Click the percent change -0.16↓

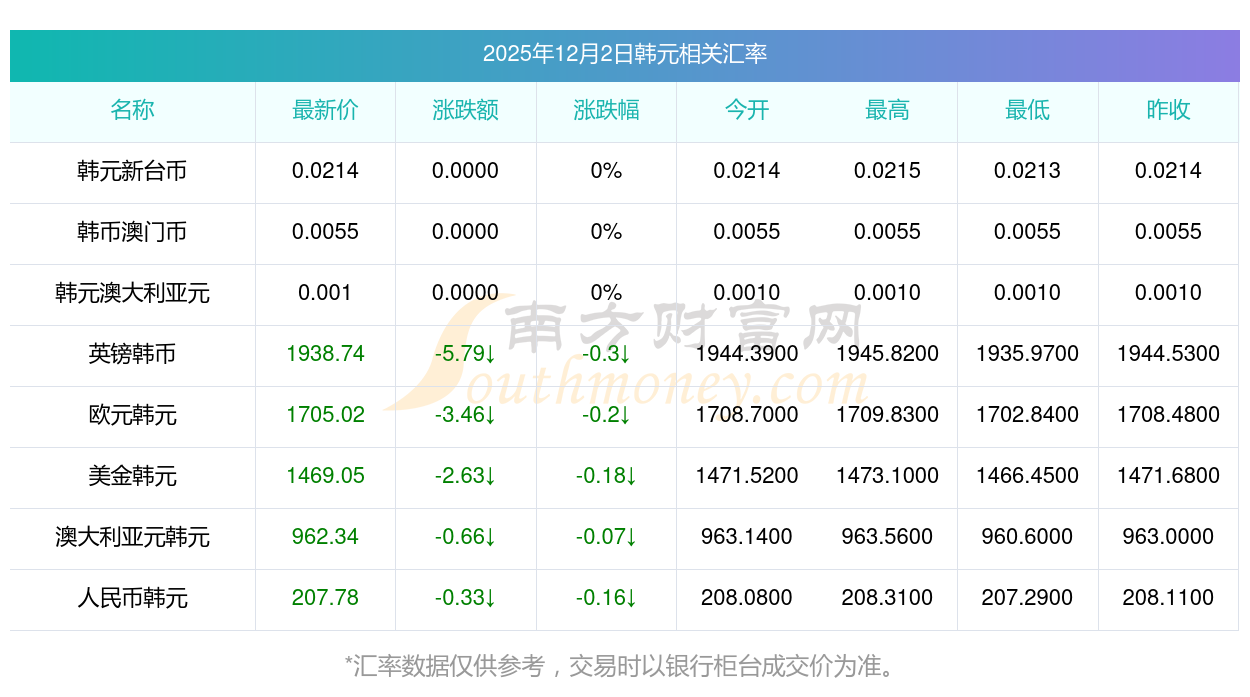(x=606, y=598)
